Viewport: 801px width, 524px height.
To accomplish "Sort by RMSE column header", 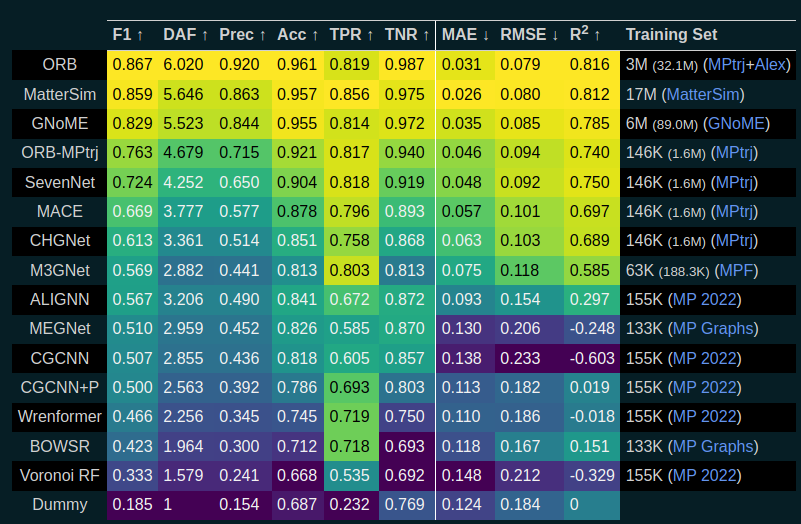I will point(529,35).
